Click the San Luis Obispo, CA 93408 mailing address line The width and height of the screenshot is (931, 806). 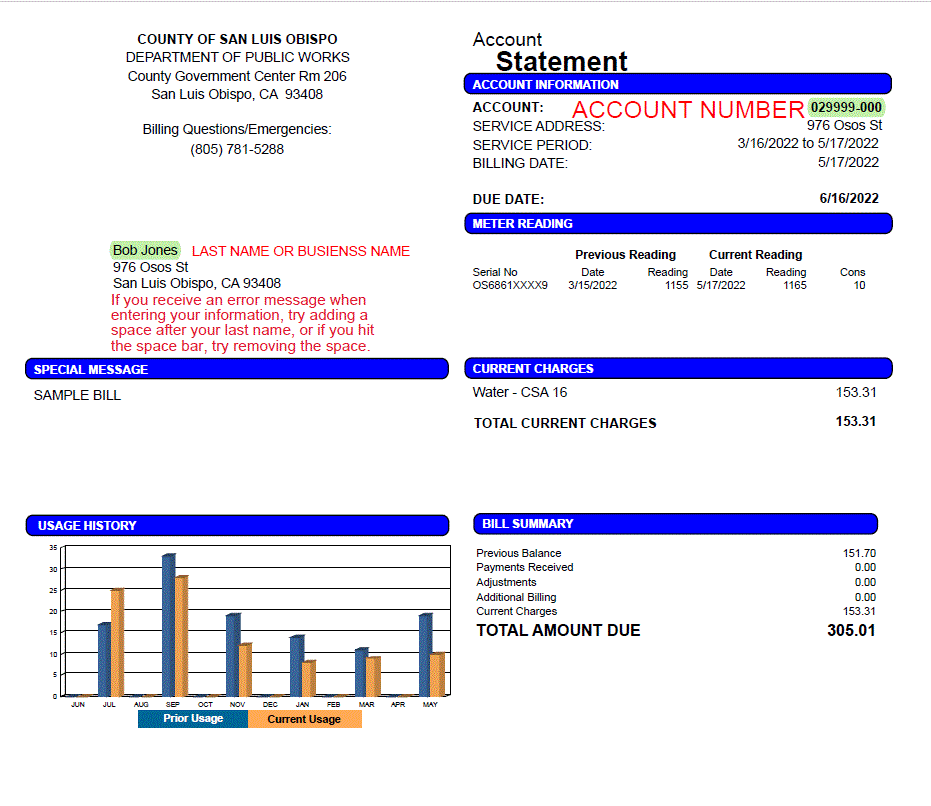click(197, 283)
